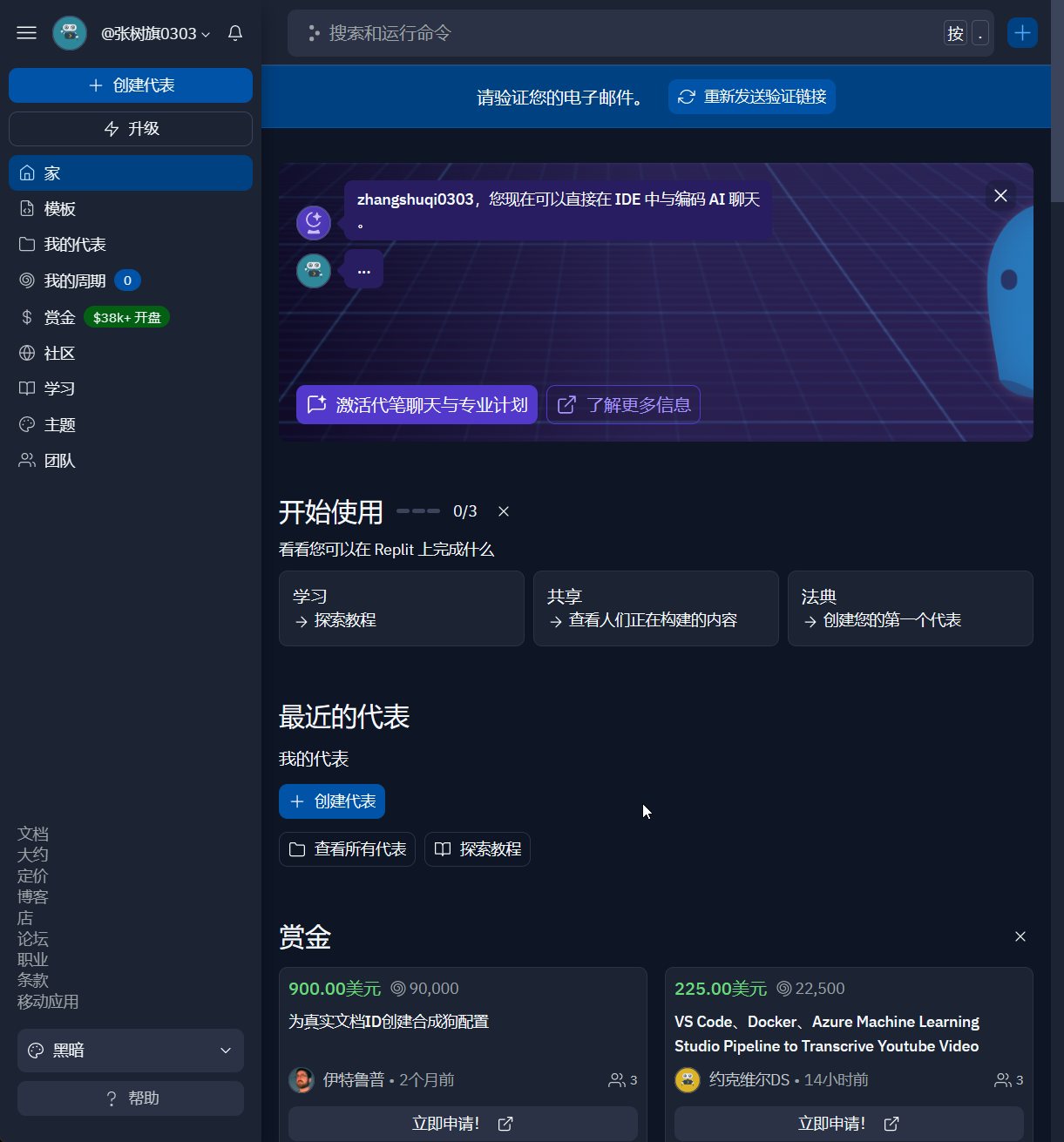The image size is (1064, 1142).
Task: Open the 了解更多信息 link
Action: click(622, 404)
